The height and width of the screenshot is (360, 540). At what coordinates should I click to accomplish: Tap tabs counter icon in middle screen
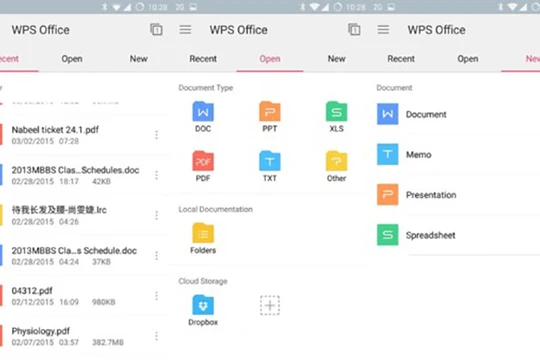click(x=354, y=30)
